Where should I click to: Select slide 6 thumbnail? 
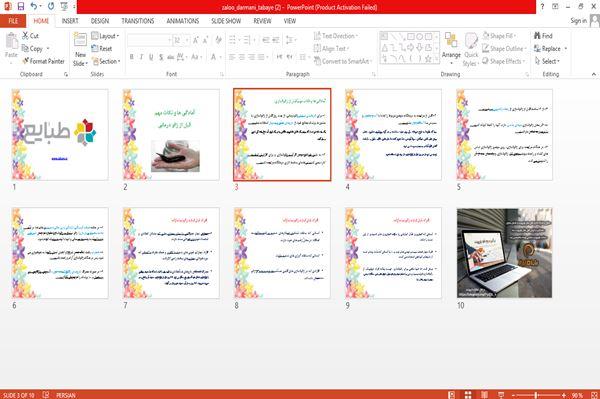coord(60,253)
